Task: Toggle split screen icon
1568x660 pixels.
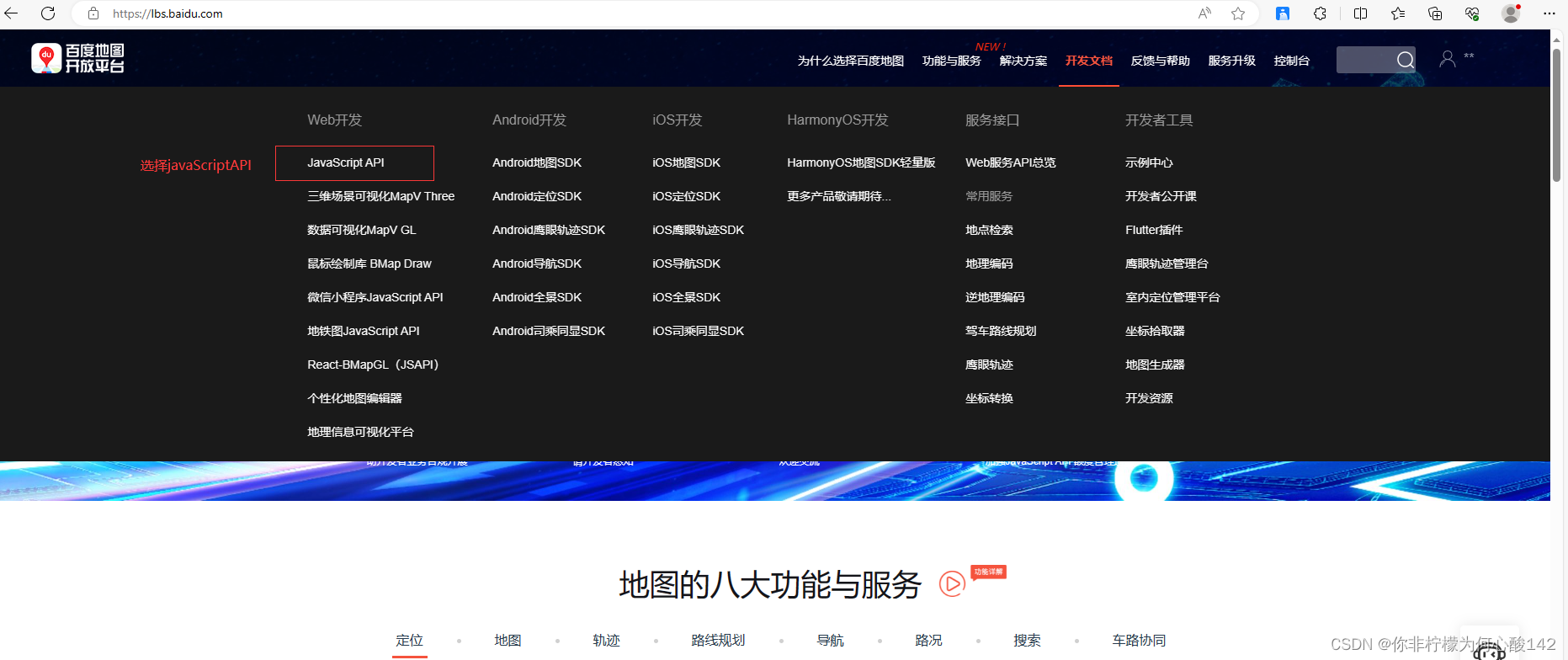Action: [1360, 13]
